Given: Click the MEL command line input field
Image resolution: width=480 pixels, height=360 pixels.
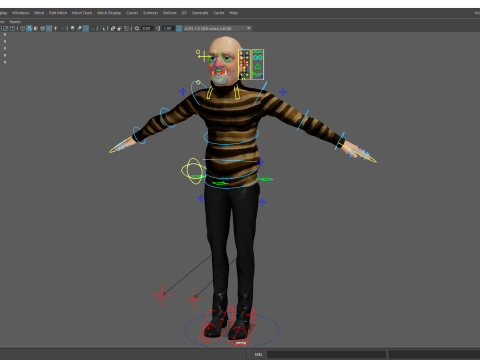Looking at the screenshot, I should [x=326, y=354].
